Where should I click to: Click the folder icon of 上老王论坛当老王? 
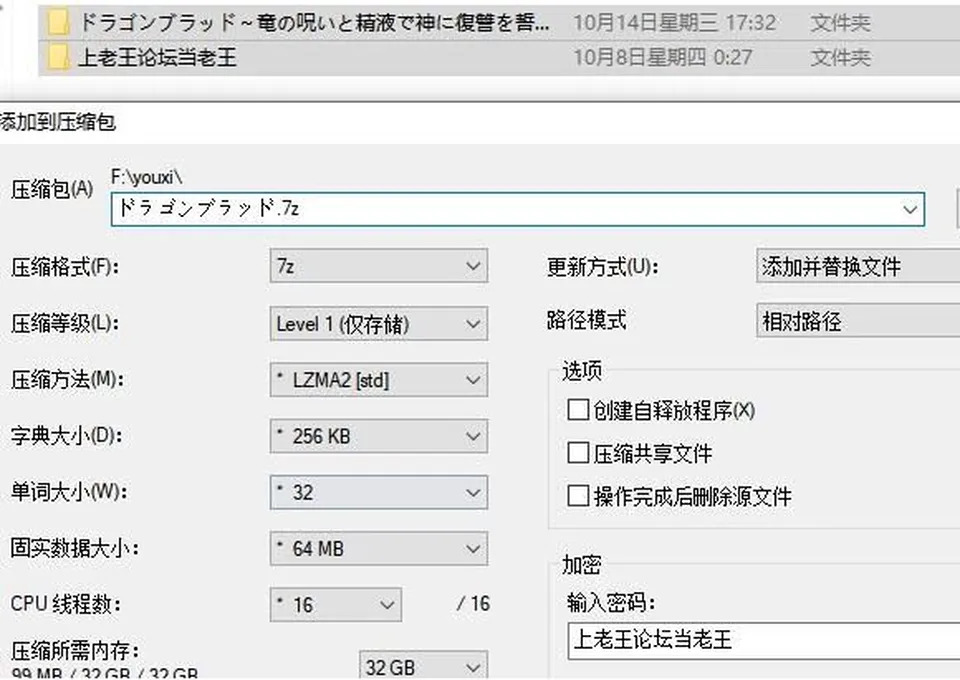pos(58,58)
